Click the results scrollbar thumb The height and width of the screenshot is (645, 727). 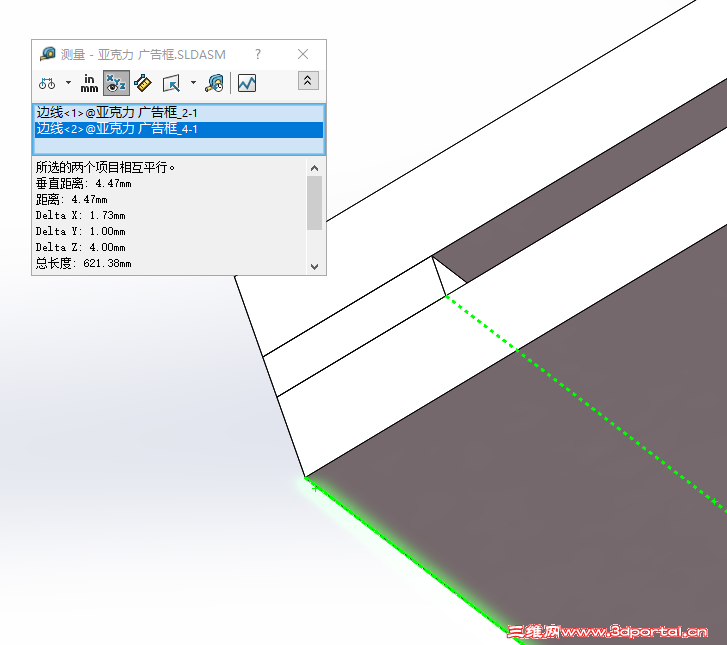click(x=314, y=203)
